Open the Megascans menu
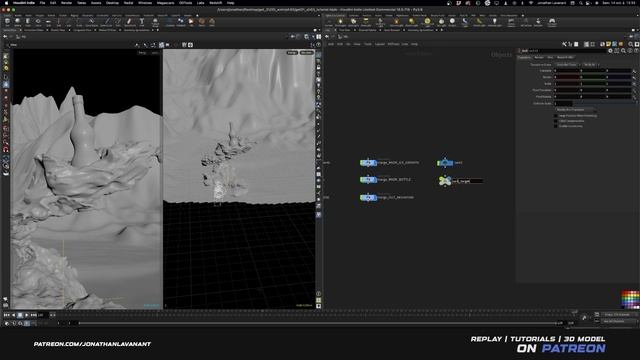Screen dimensions: 640x360 (x=165, y=3)
